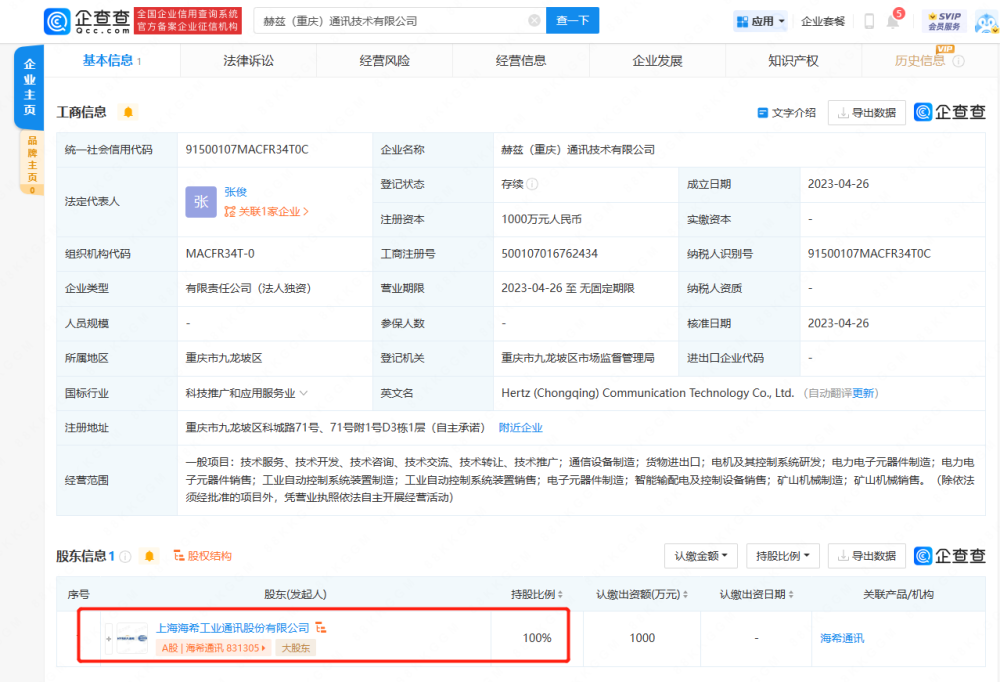Click 附近企业 link
The height and width of the screenshot is (682, 1000).
point(520,427)
